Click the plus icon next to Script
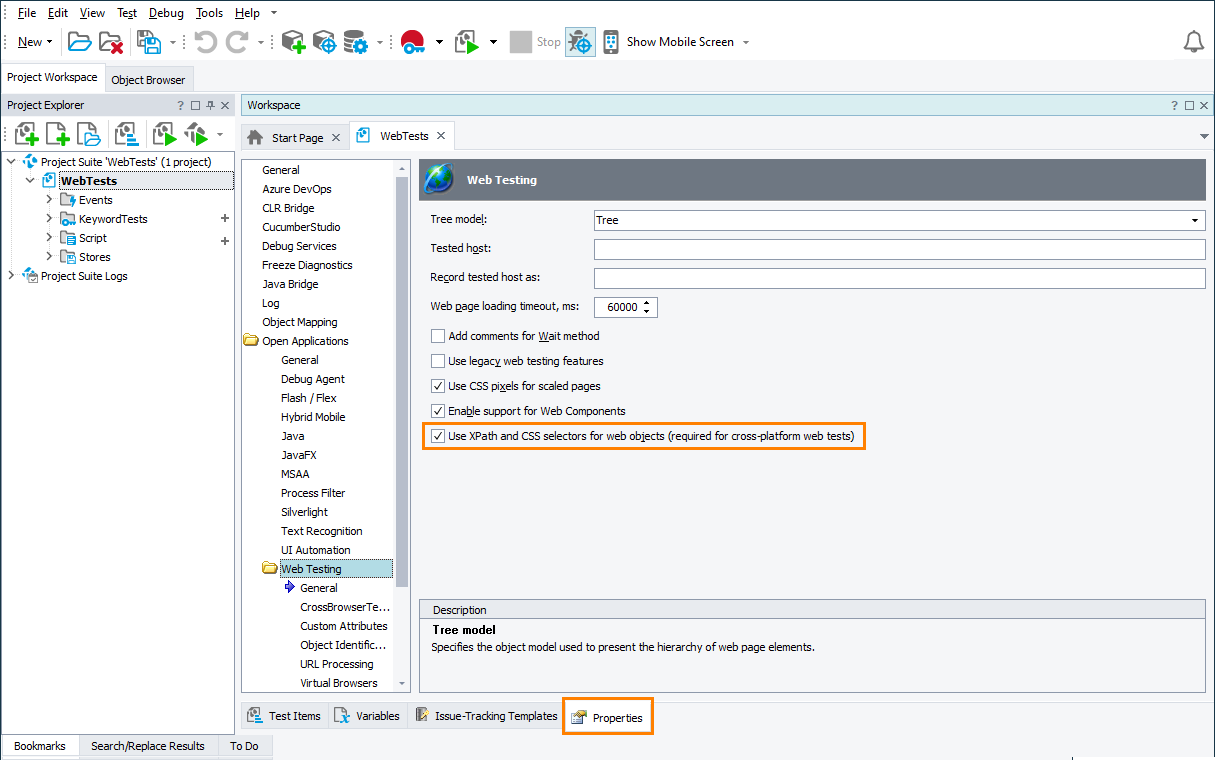This screenshot has width=1215, height=760. pos(225,240)
